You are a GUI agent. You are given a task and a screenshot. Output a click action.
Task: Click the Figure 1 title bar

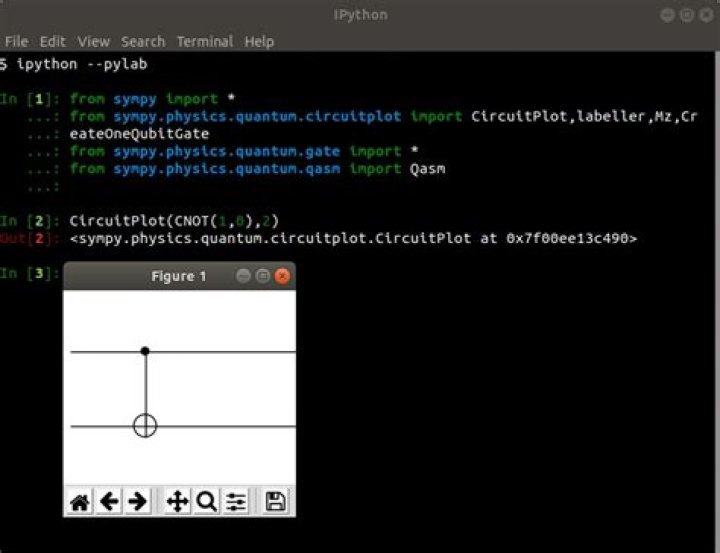(179, 276)
